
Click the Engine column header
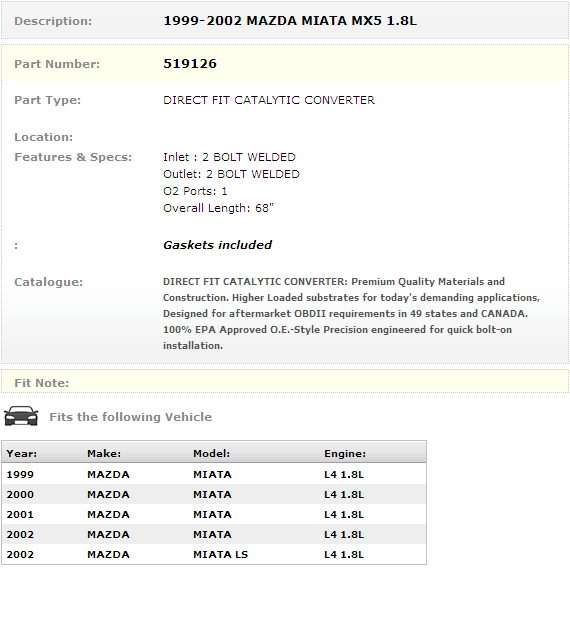coord(345,454)
